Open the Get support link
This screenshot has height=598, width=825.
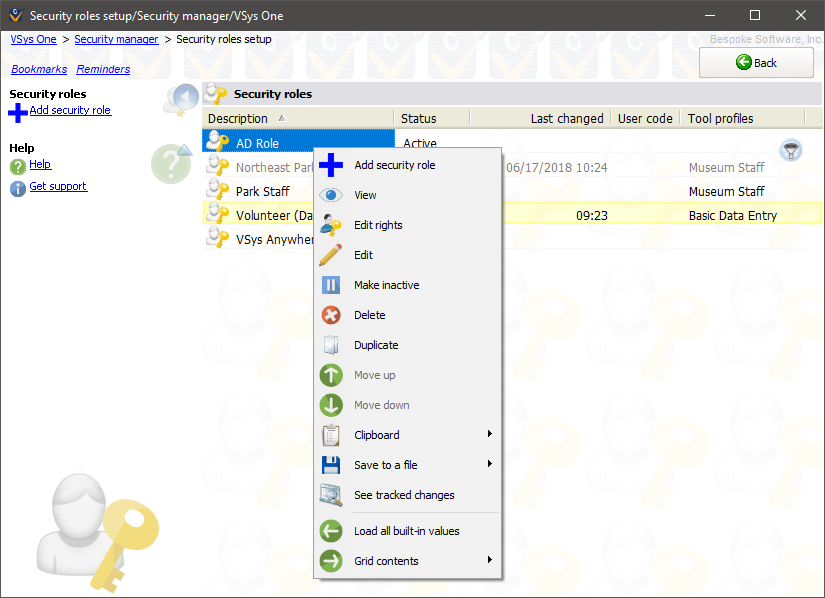[x=58, y=186]
